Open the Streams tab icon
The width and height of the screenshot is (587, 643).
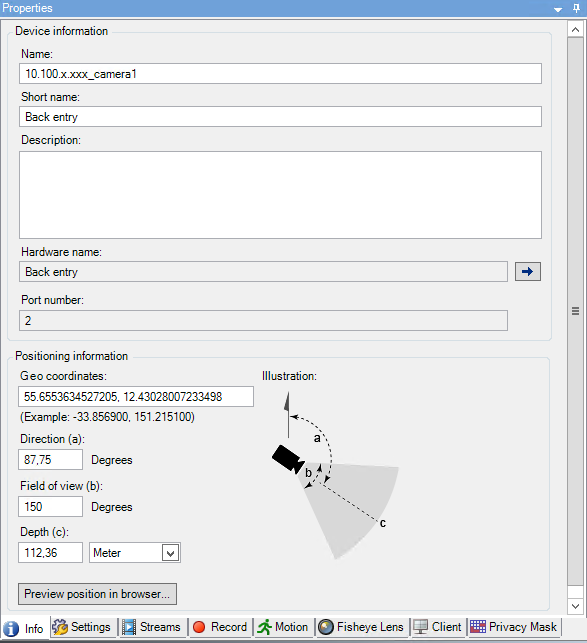click(129, 627)
